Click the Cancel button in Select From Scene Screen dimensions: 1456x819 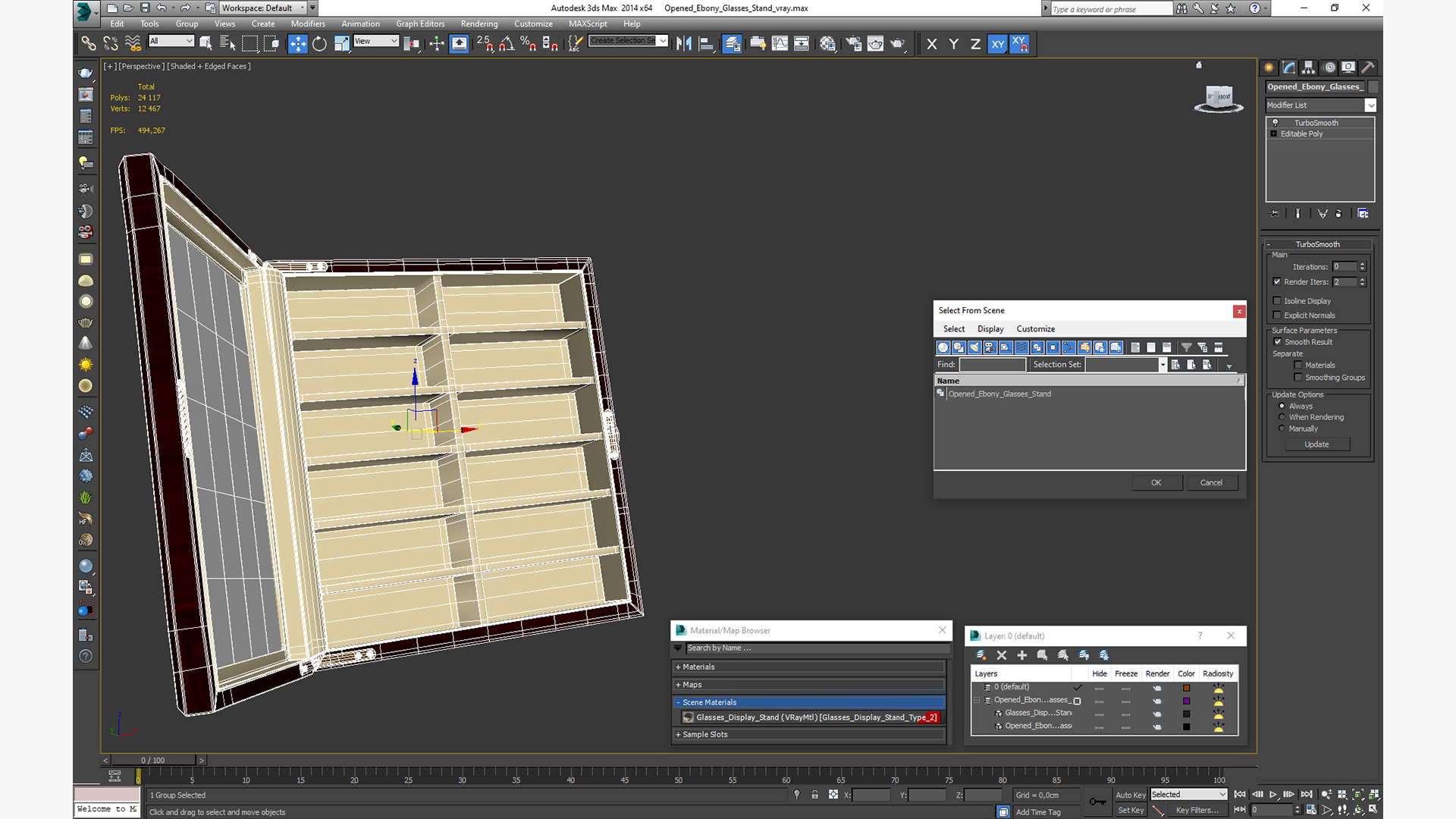(1211, 483)
